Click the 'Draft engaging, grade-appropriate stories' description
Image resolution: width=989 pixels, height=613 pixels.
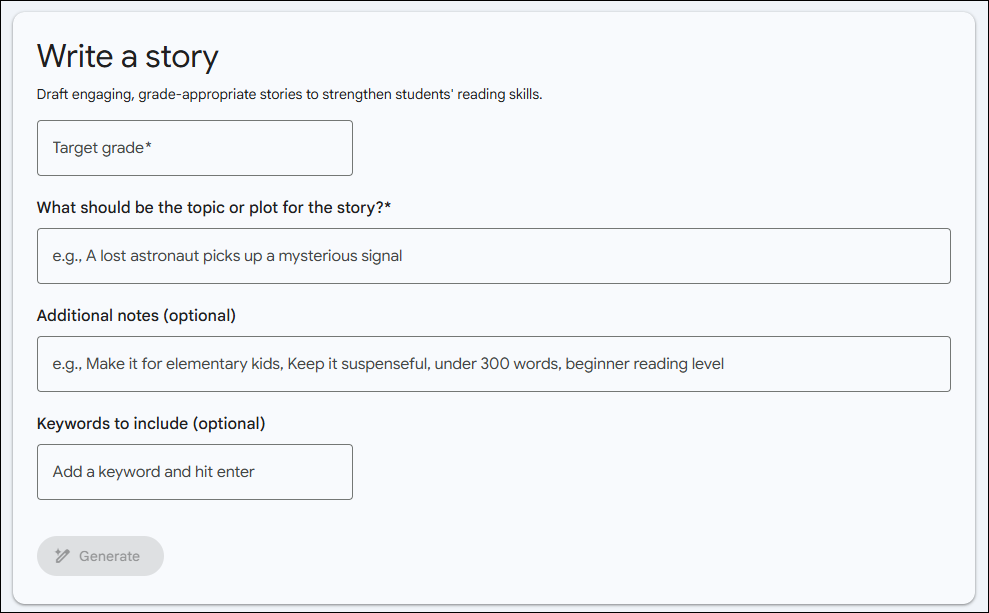tap(290, 95)
